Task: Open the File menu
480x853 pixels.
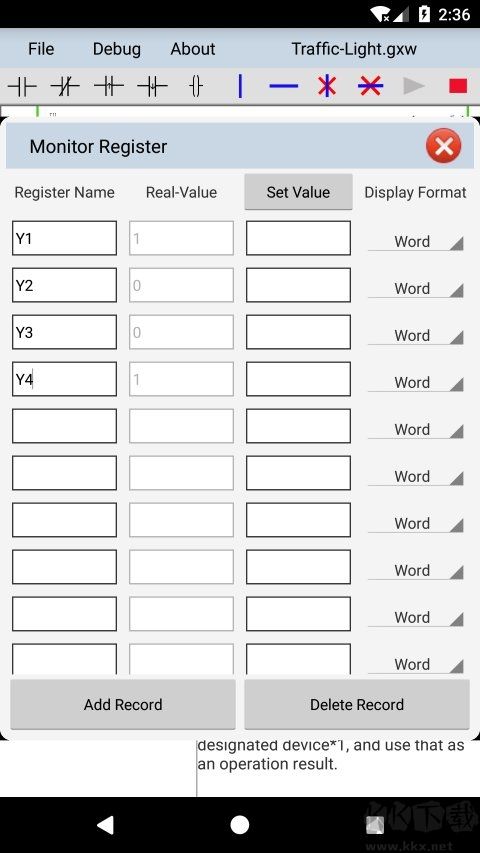Action: click(x=41, y=49)
